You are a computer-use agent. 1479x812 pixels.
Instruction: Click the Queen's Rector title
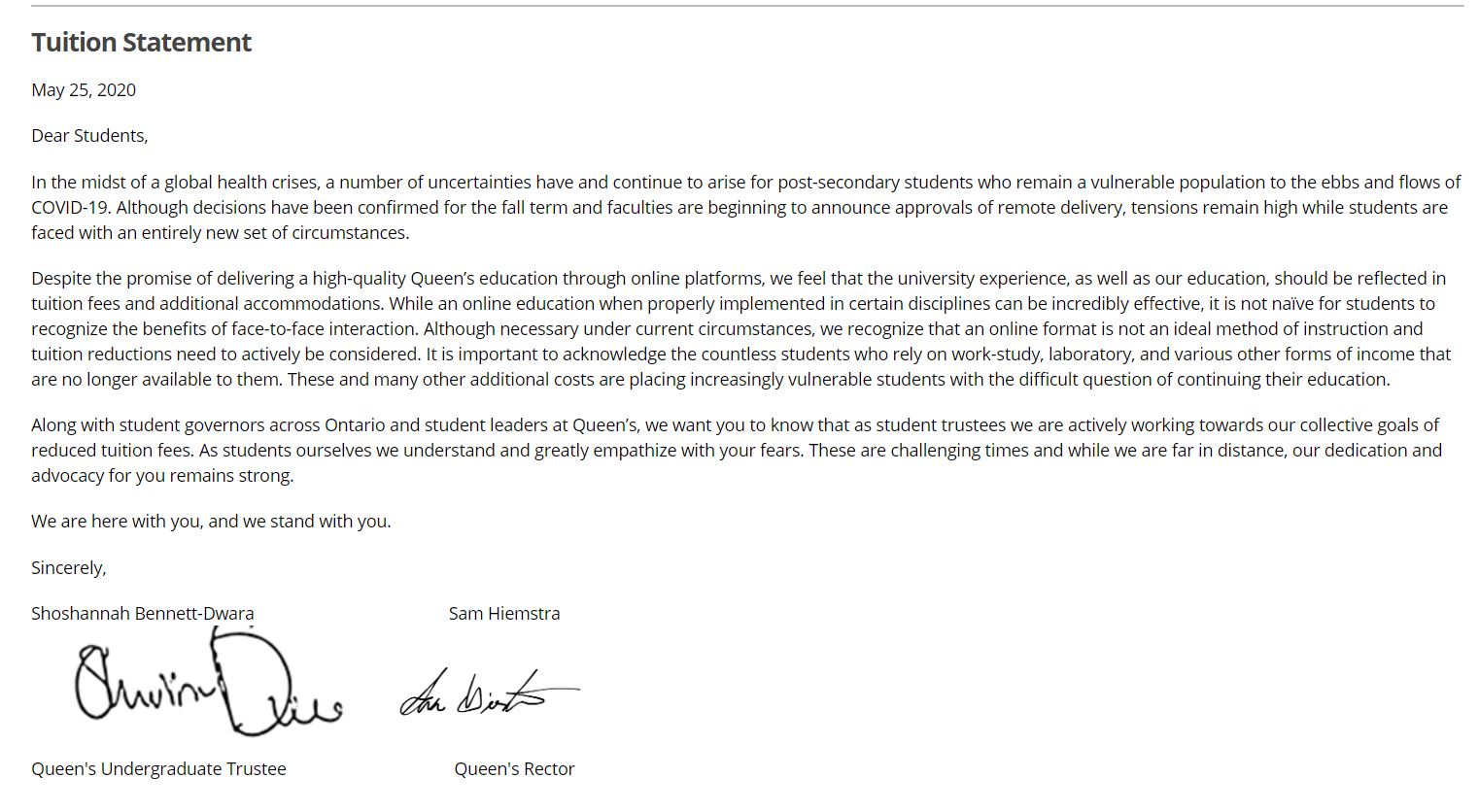(x=514, y=769)
